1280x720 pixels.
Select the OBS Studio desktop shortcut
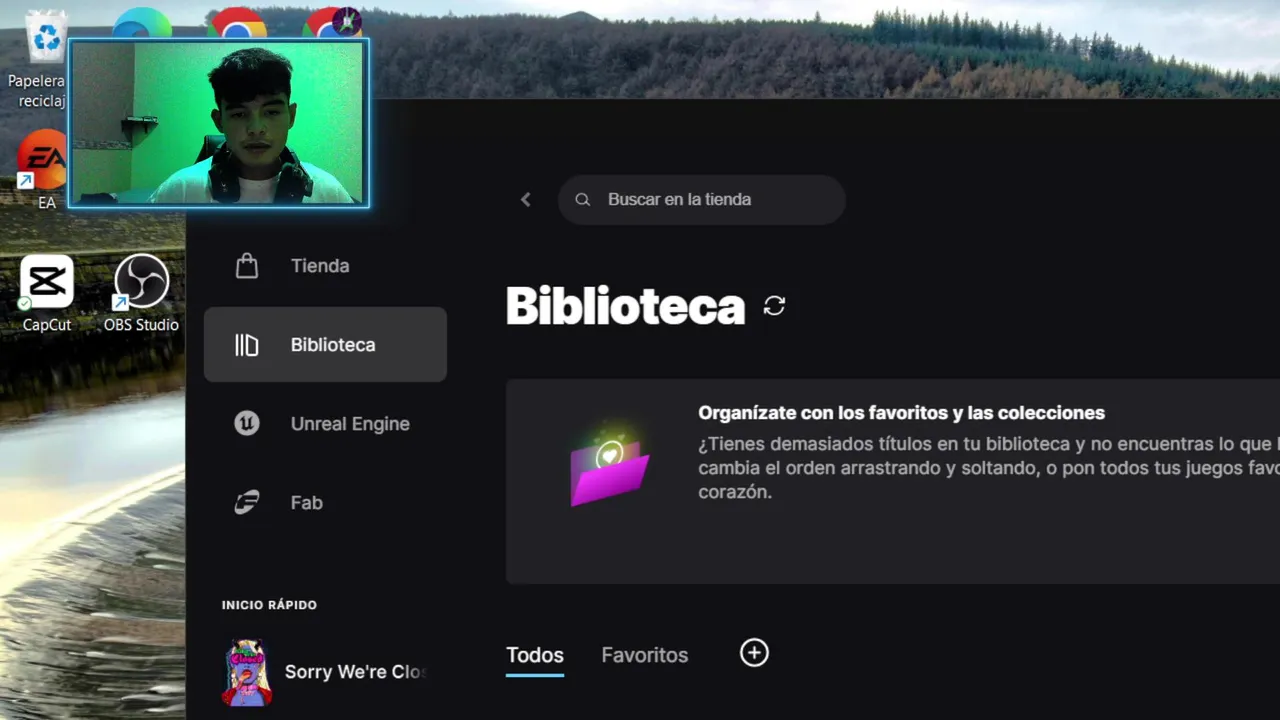(141, 292)
